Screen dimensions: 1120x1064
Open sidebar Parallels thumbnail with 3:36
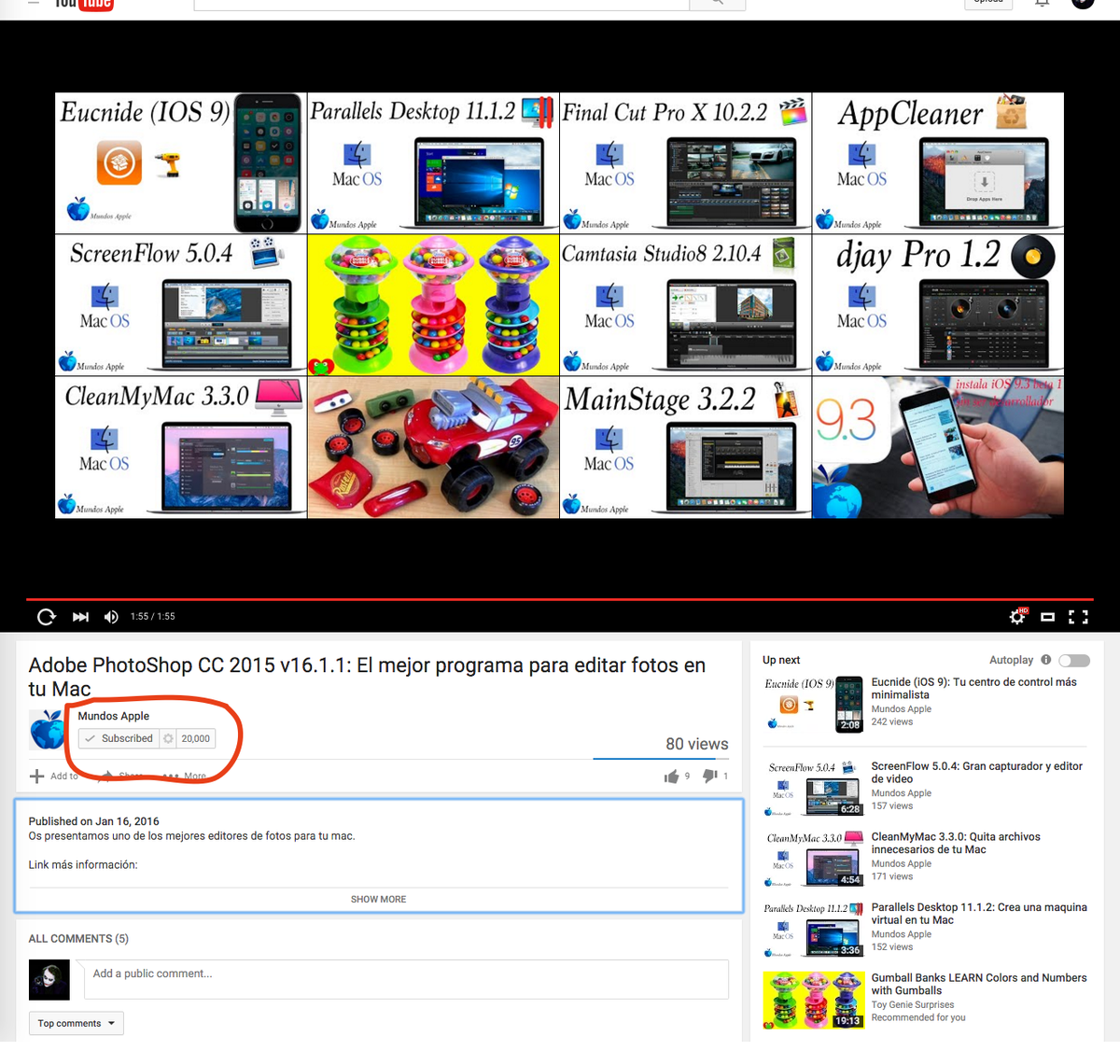click(813, 929)
